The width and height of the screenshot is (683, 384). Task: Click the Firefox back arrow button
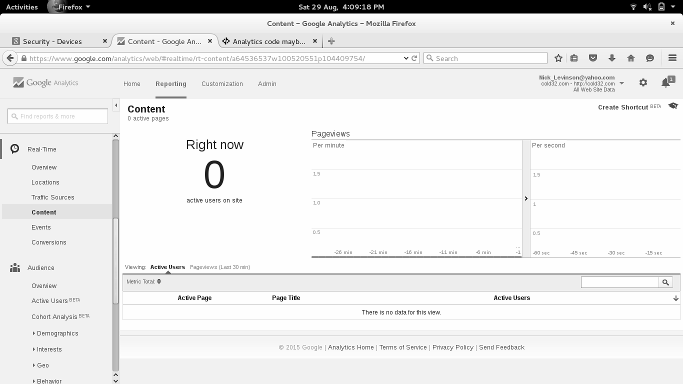point(10,58)
